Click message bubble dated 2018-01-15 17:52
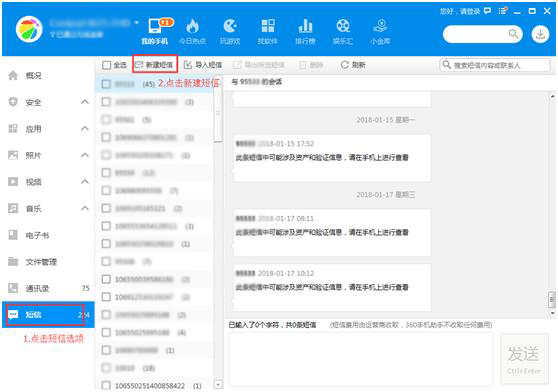The image size is (558, 392). tap(332, 158)
